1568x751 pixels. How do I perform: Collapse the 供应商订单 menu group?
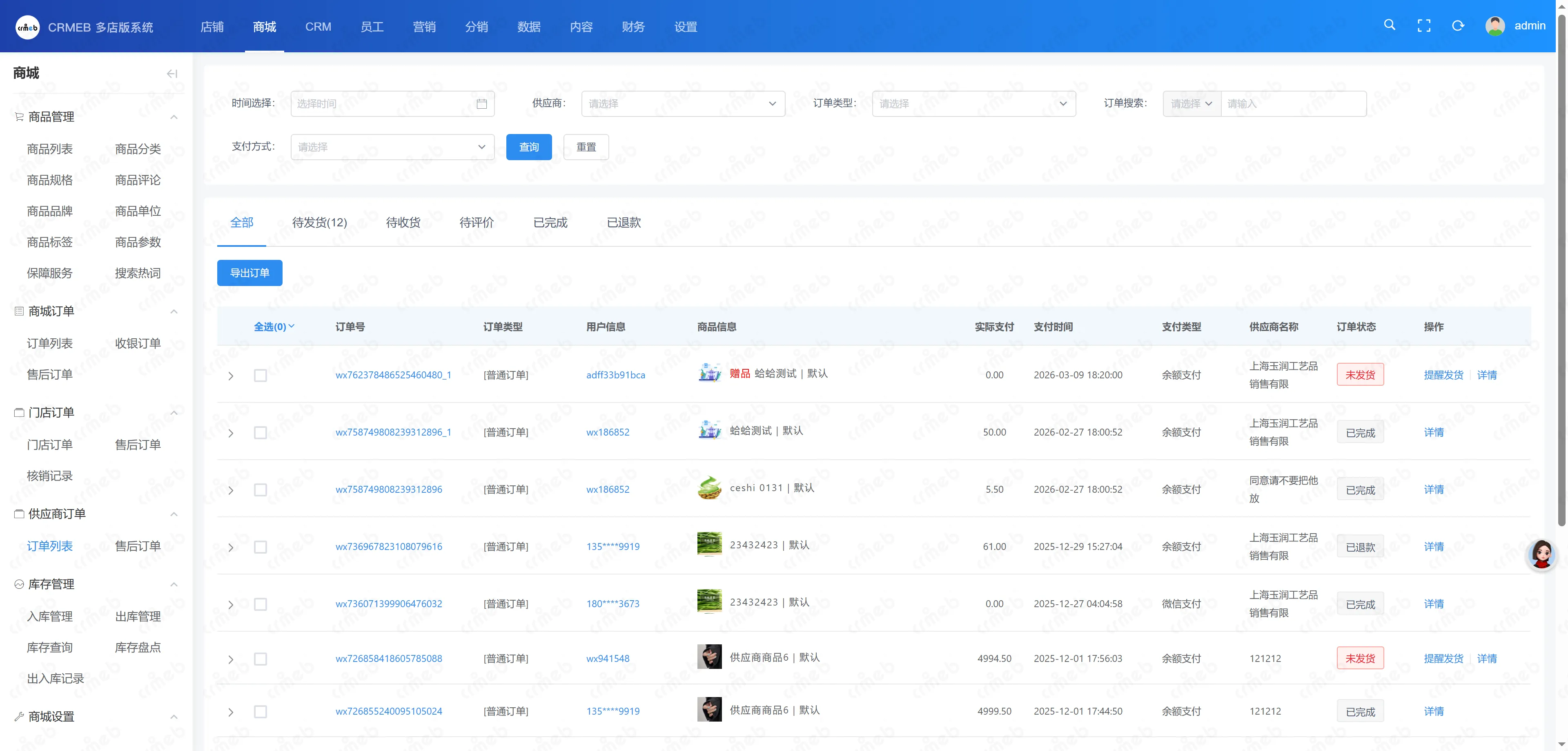pos(174,514)
